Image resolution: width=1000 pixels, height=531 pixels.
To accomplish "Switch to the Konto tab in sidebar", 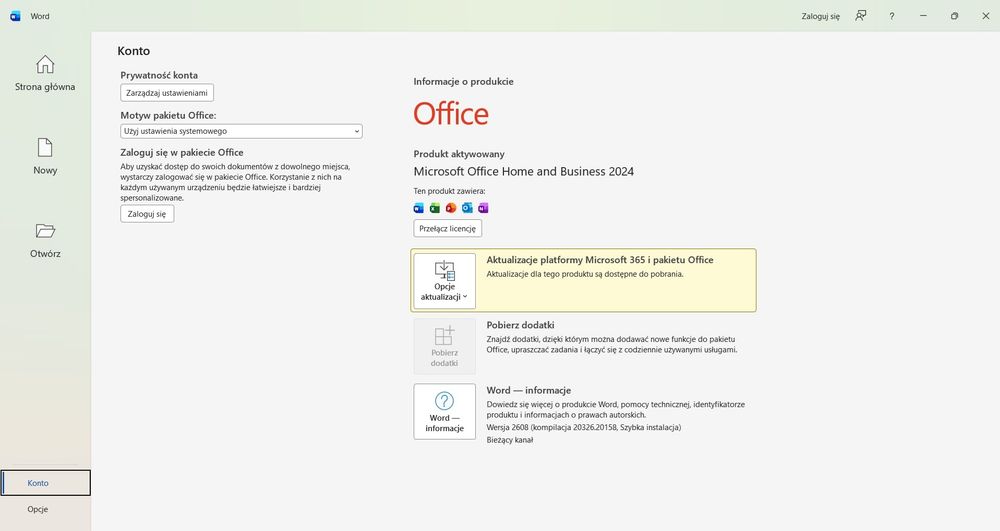I will 45,483.
